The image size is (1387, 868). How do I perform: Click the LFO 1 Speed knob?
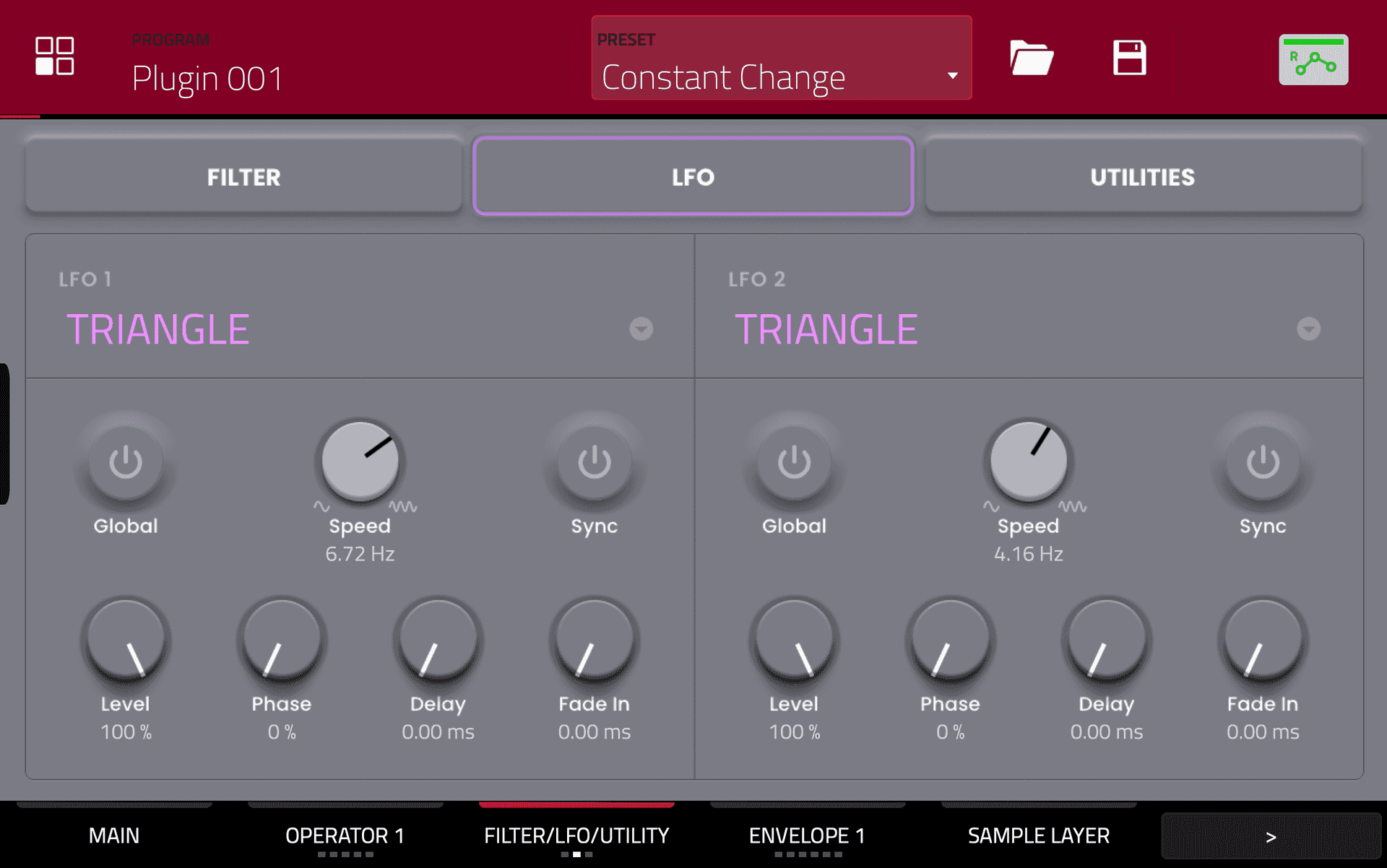point(360,461)
